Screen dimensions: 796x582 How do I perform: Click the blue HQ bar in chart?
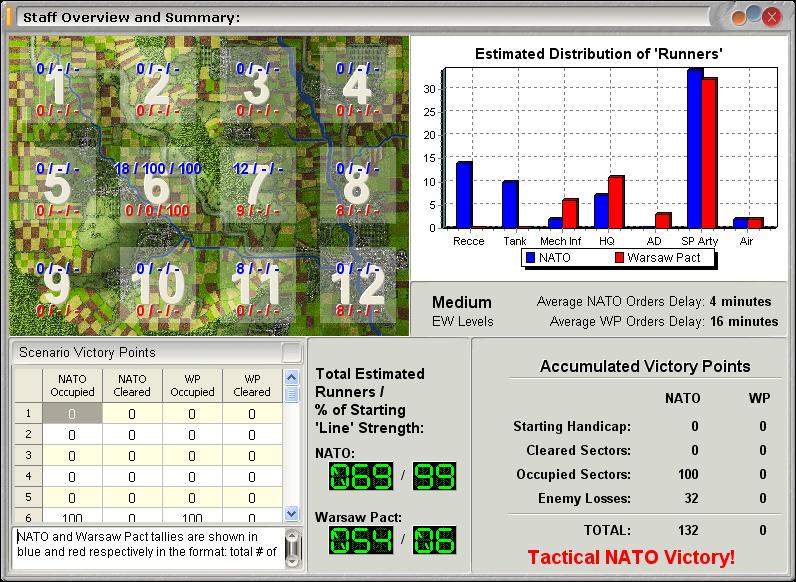click(602, 211)
